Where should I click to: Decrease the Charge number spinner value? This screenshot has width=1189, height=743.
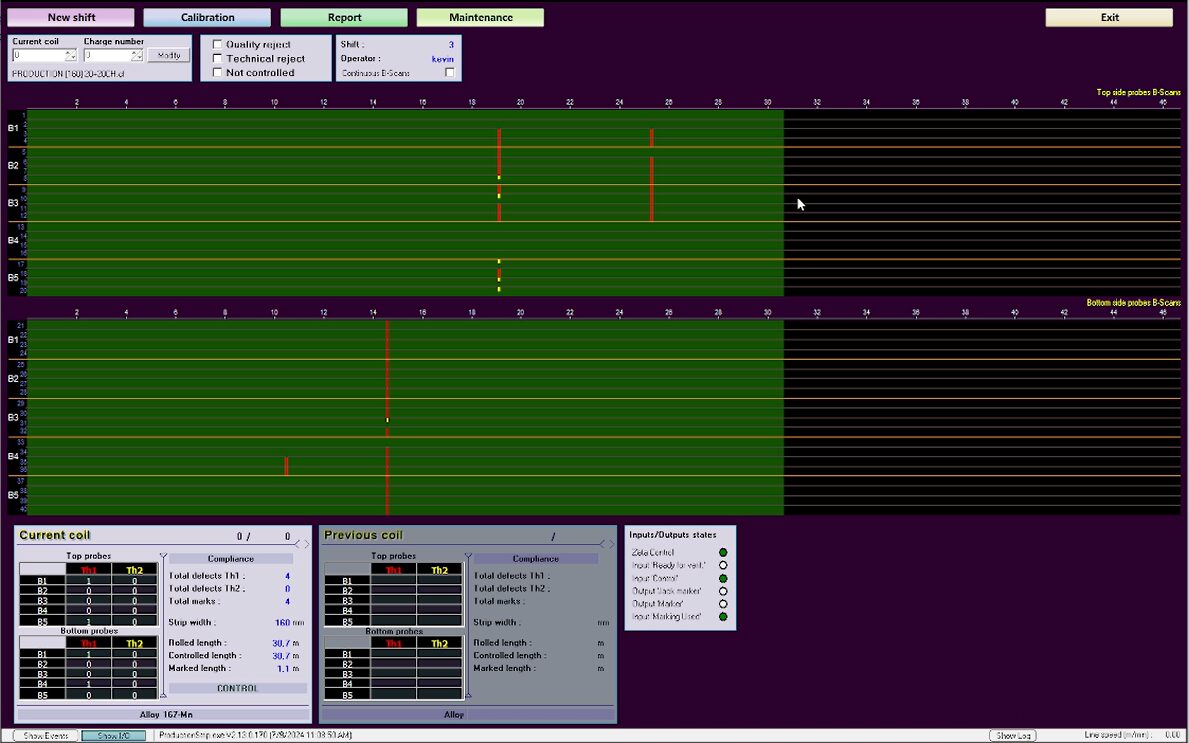coord(140,59)
